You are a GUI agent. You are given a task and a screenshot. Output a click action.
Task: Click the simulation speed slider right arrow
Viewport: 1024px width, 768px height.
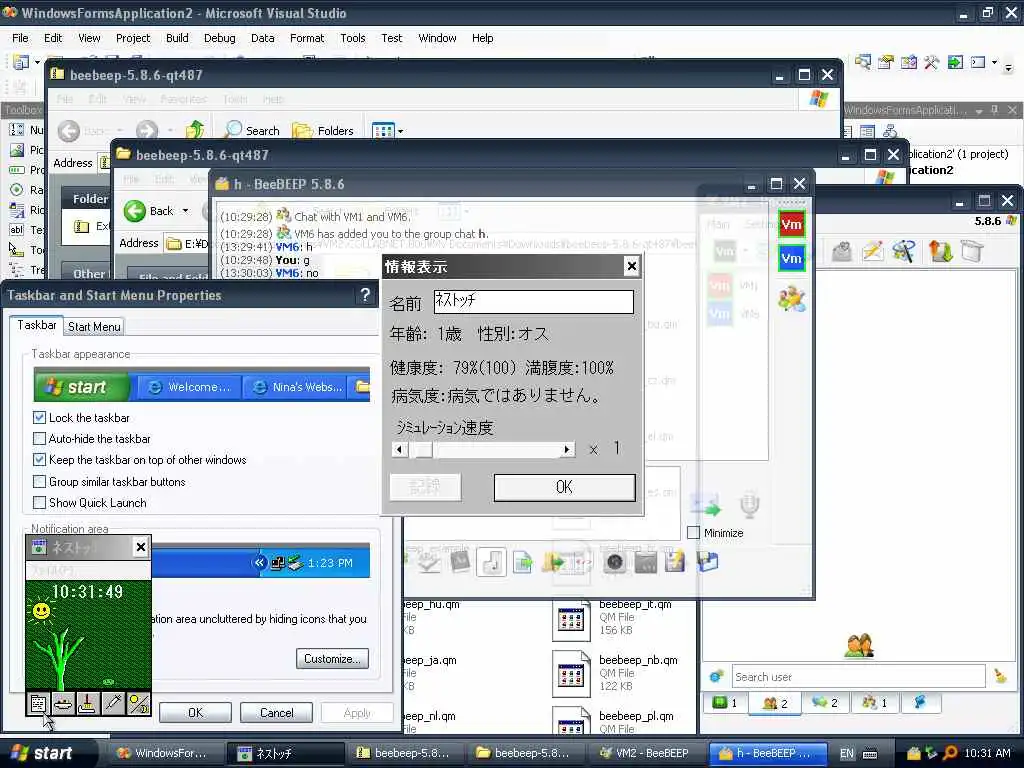(x=567, y=449)
